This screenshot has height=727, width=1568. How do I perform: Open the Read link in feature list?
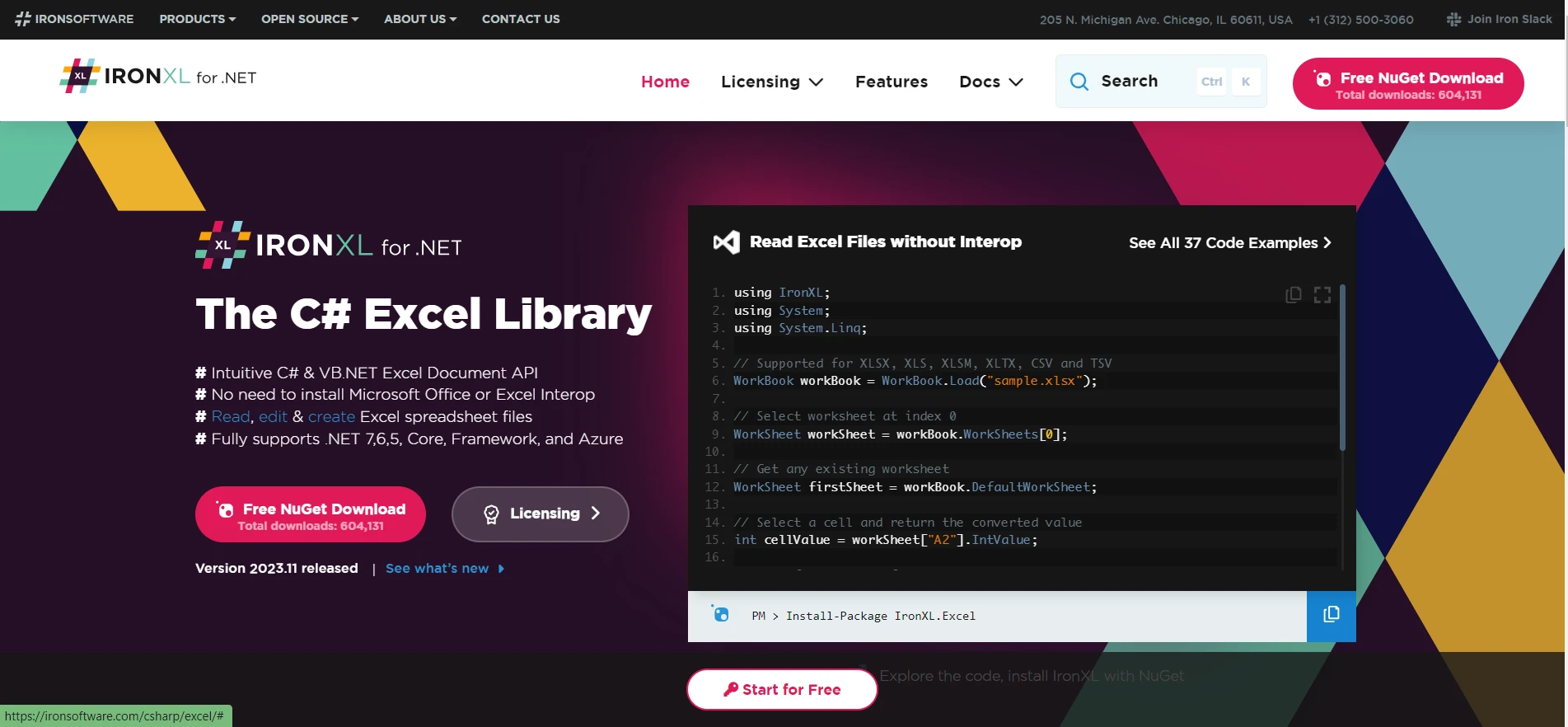click(x=231, y=417)
